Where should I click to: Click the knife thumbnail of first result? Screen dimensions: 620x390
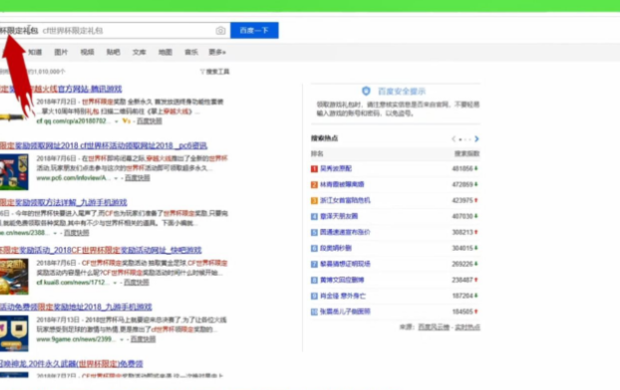pyautogui.click(x=12, y=117)
